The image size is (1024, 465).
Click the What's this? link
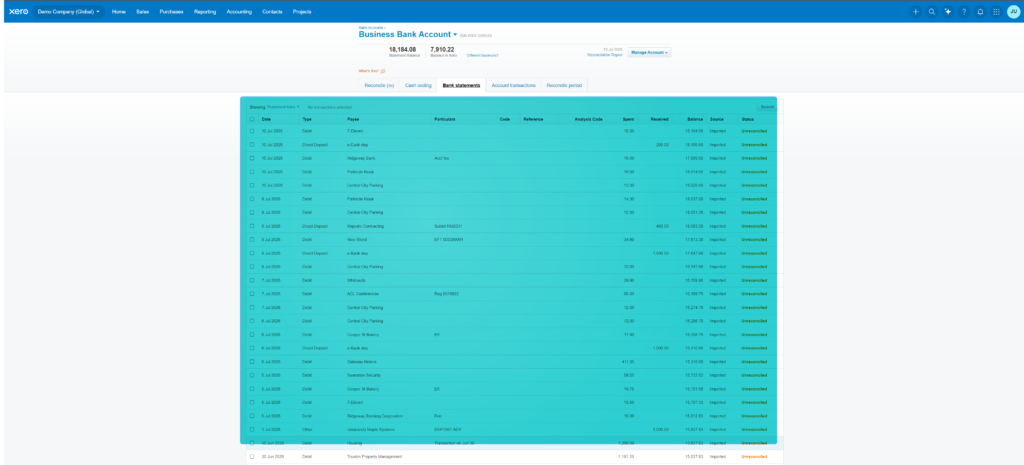[368, 71]
